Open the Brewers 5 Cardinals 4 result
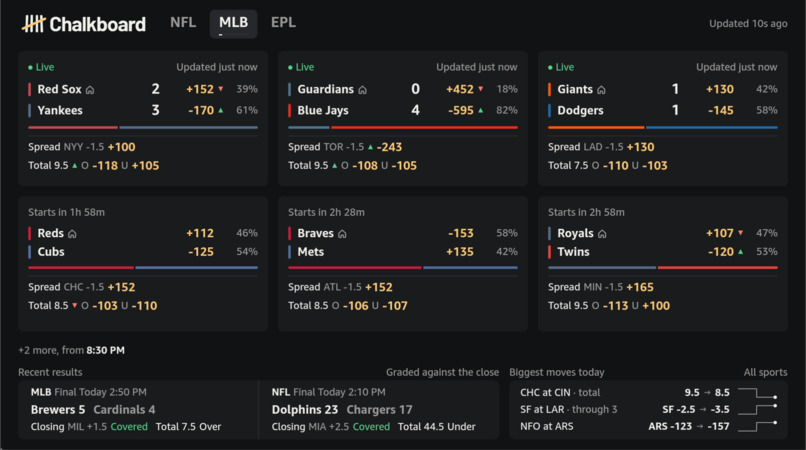Image resolution: width=806 pixels, height=450 pixels. point(138,409)
